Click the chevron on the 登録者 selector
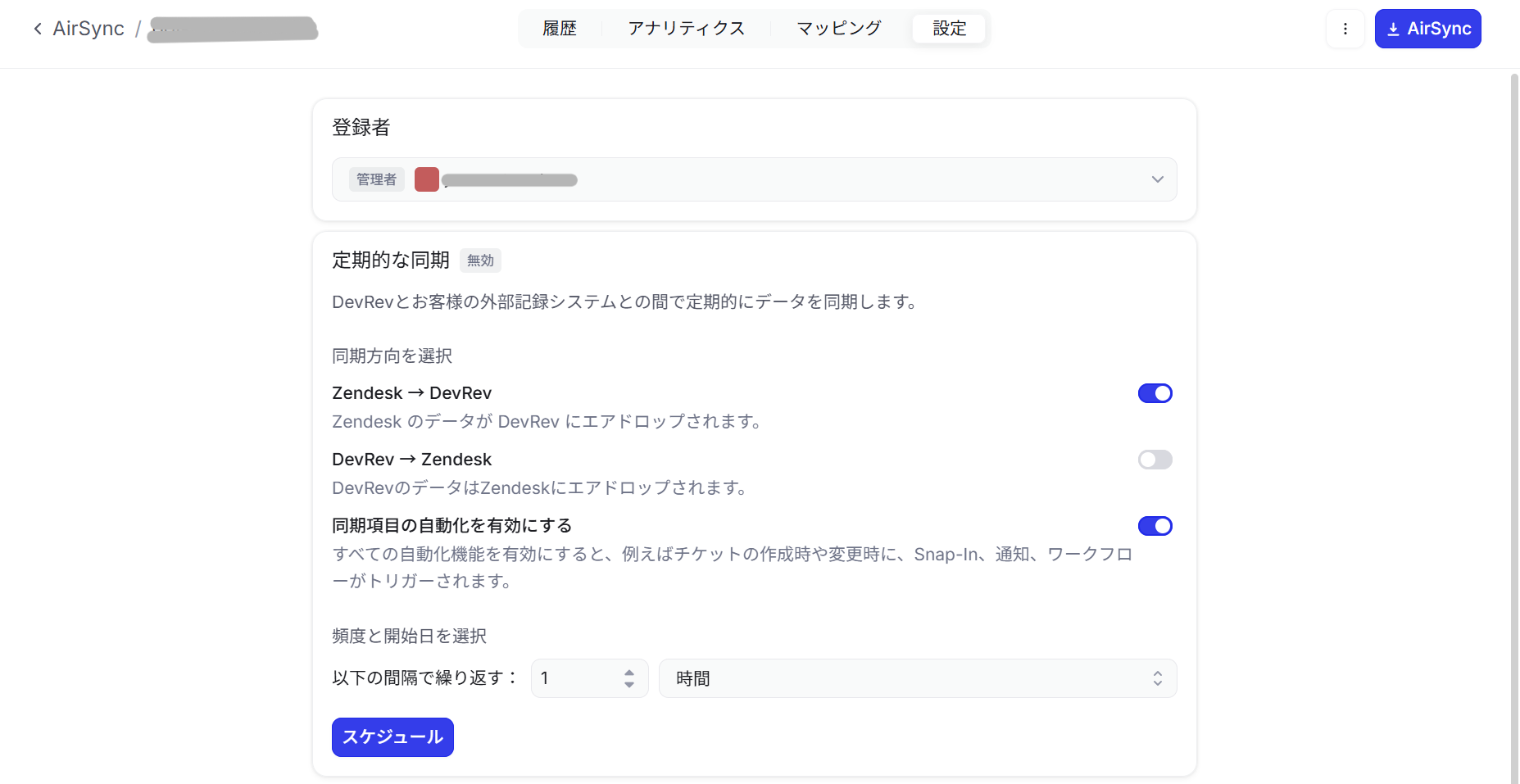 pos(1158,179)
